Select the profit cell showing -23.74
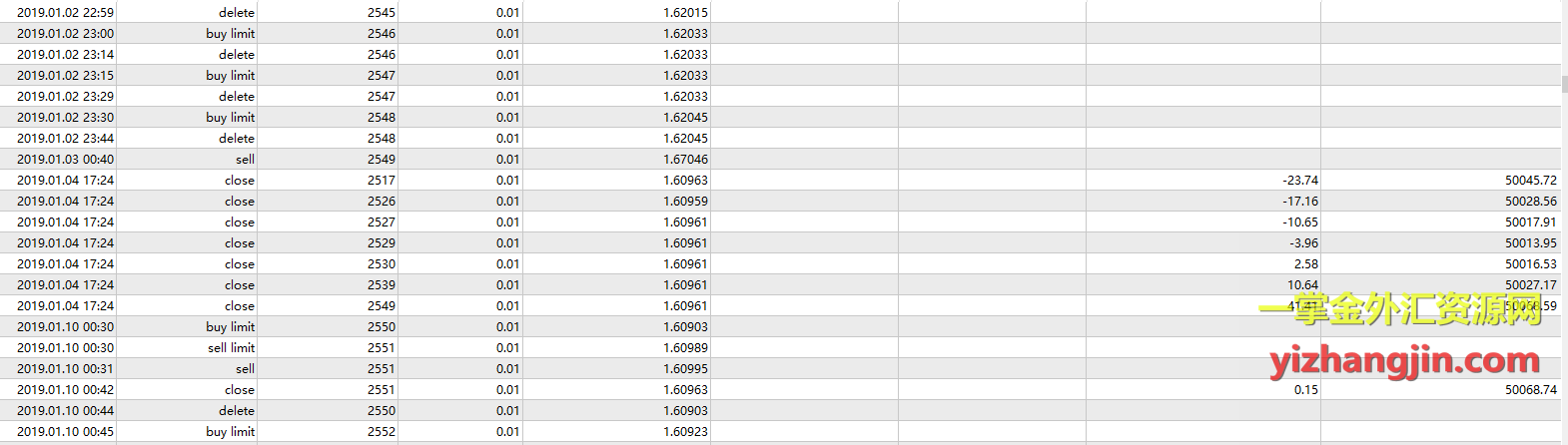The image size is (1568, 445). (1300, 181)
